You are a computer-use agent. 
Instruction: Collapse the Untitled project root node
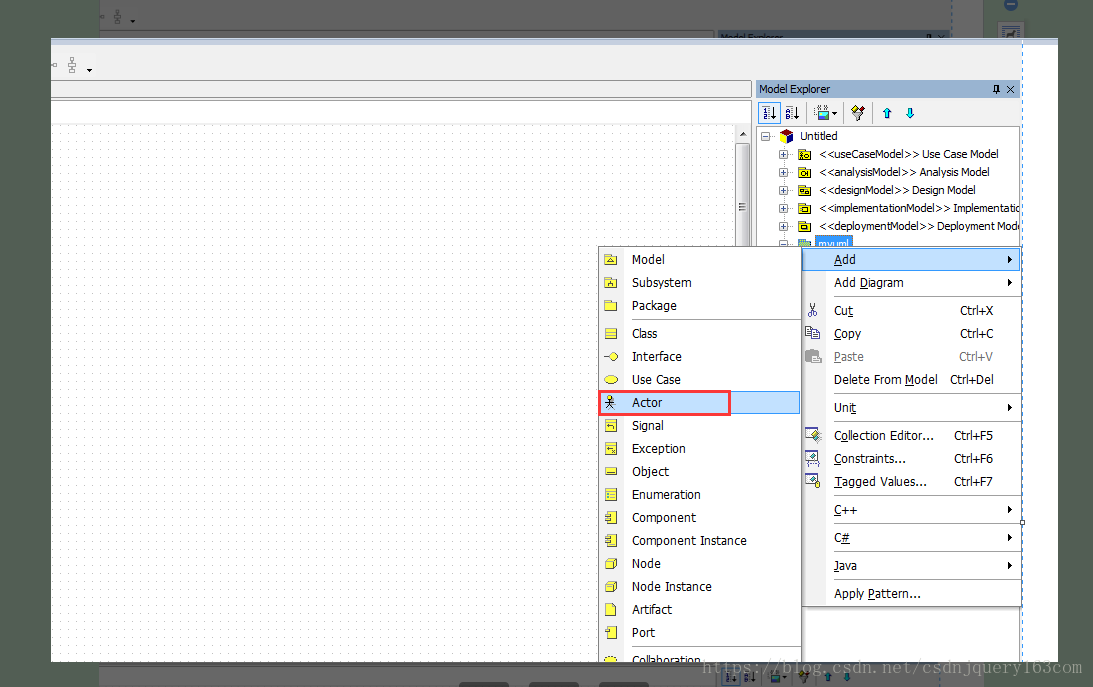[x=765, y=137]
